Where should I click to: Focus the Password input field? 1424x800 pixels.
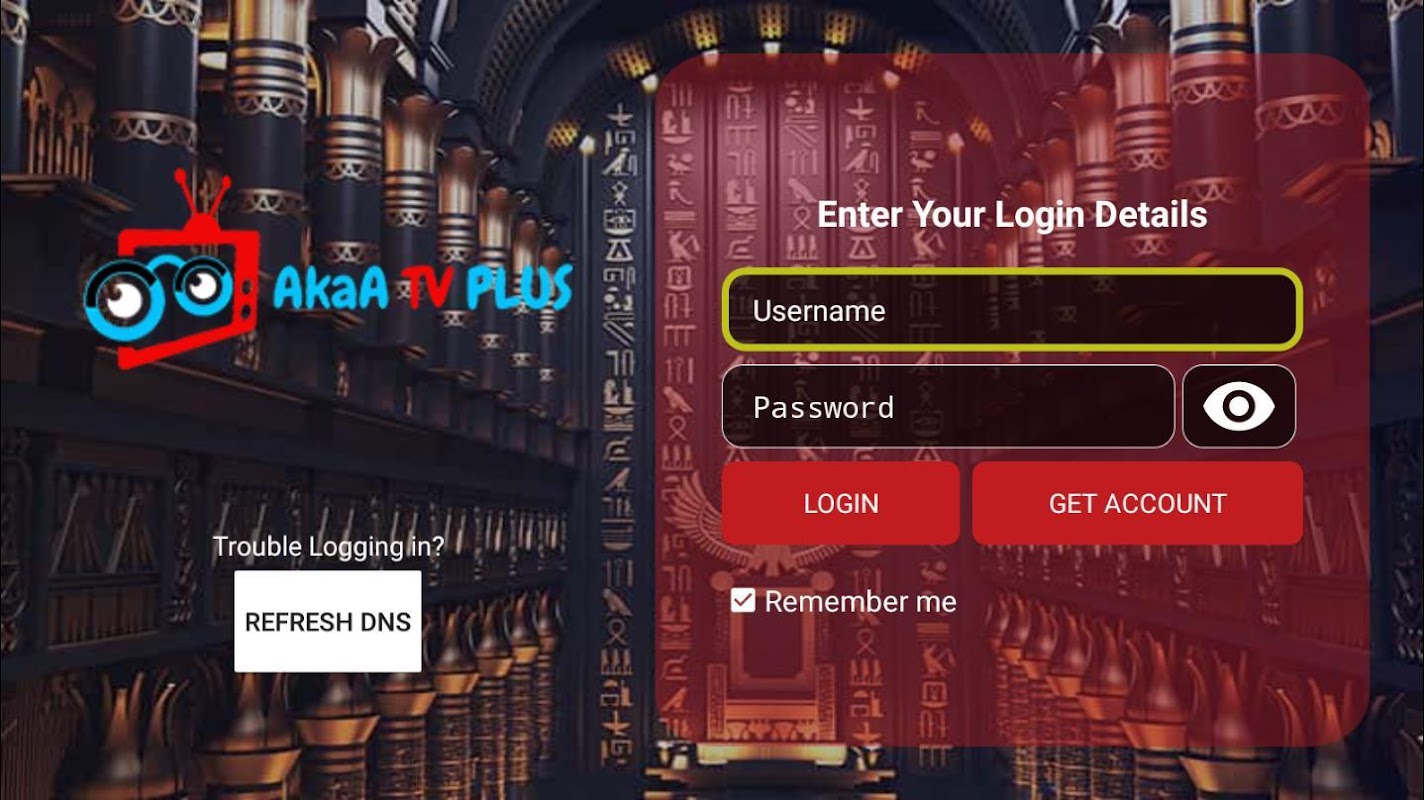948,406
